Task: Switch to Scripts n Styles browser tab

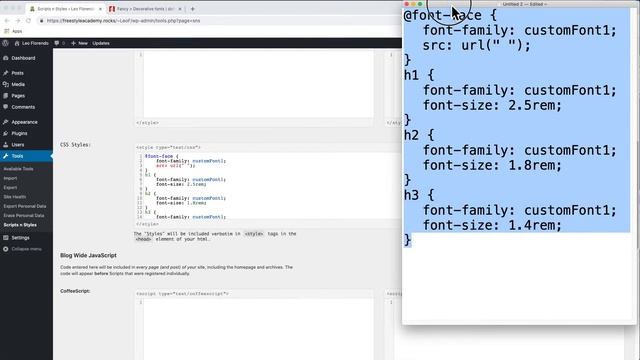Action: pyautogui.click(x=65, y=9)
